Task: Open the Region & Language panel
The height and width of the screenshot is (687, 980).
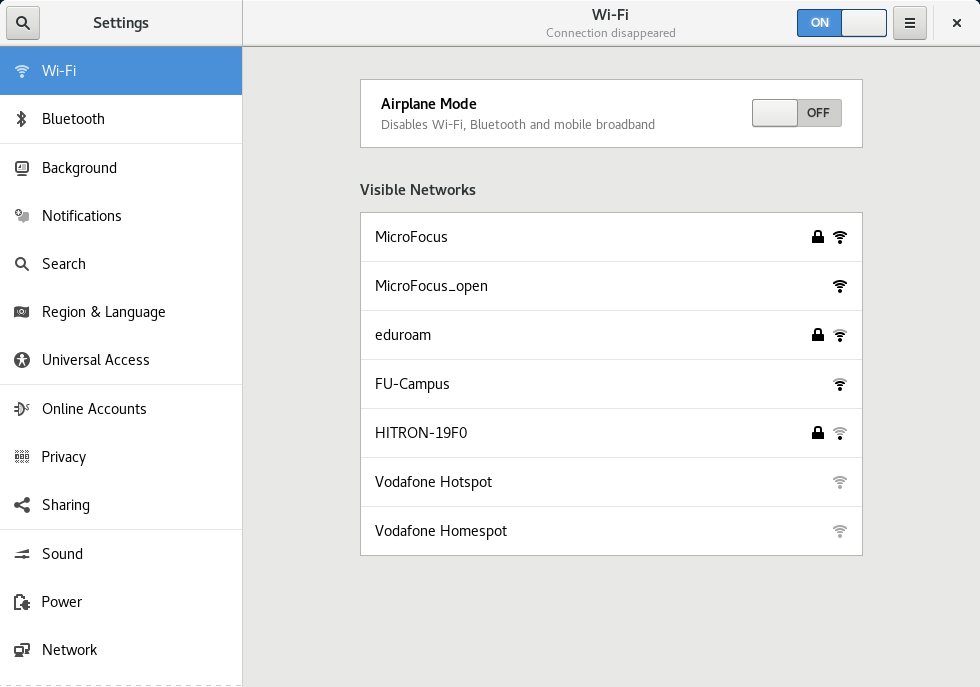Action: tap(103, 312)
